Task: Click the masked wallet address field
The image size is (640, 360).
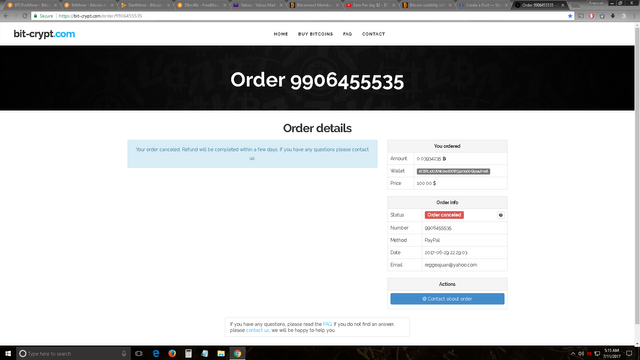Action: [453, 171]
